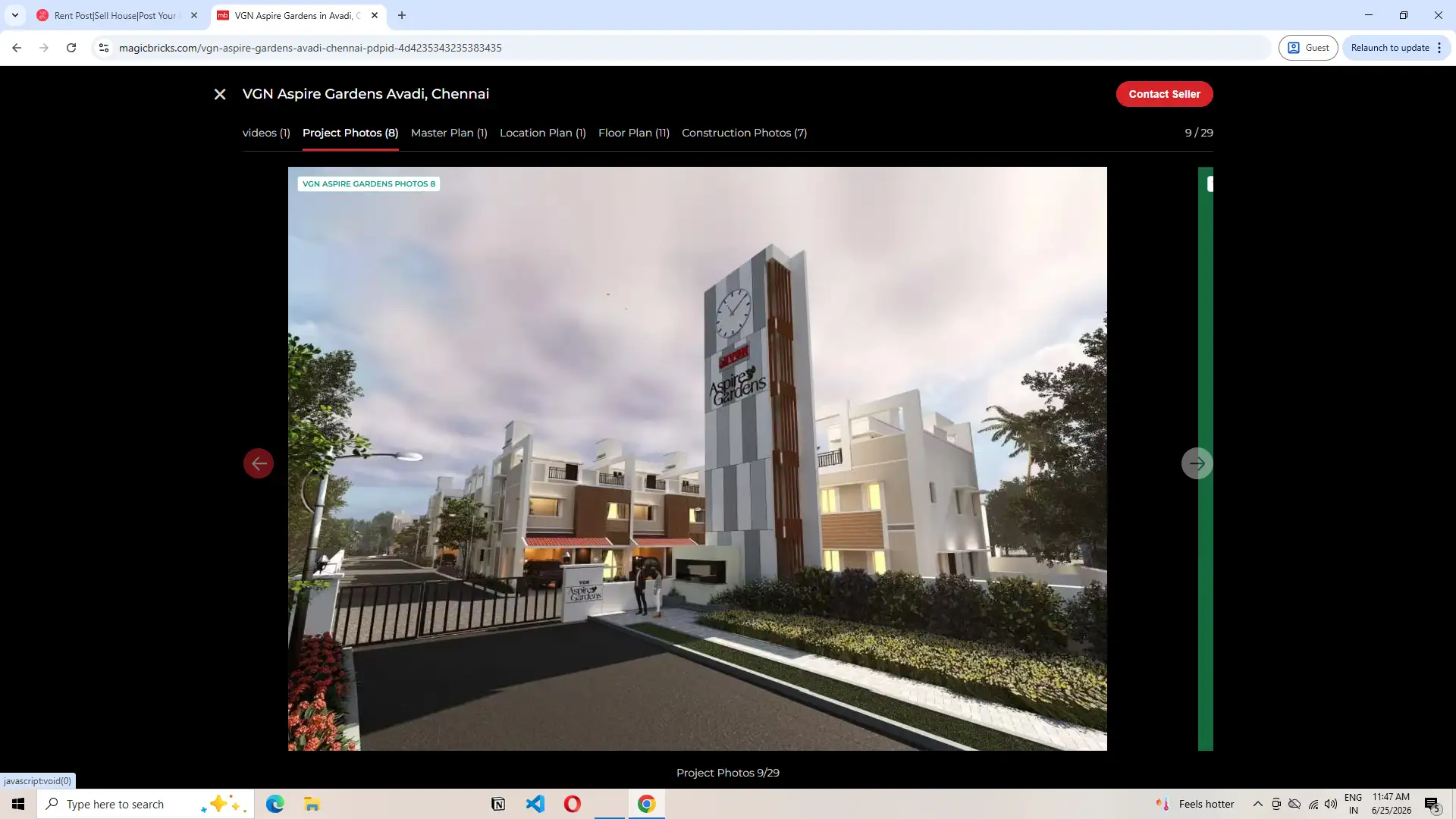Image resolution: width=1456 pixels, height=819 pixels.
Task: Open the Feels hotter weather widget
Action: [1196, 804]
